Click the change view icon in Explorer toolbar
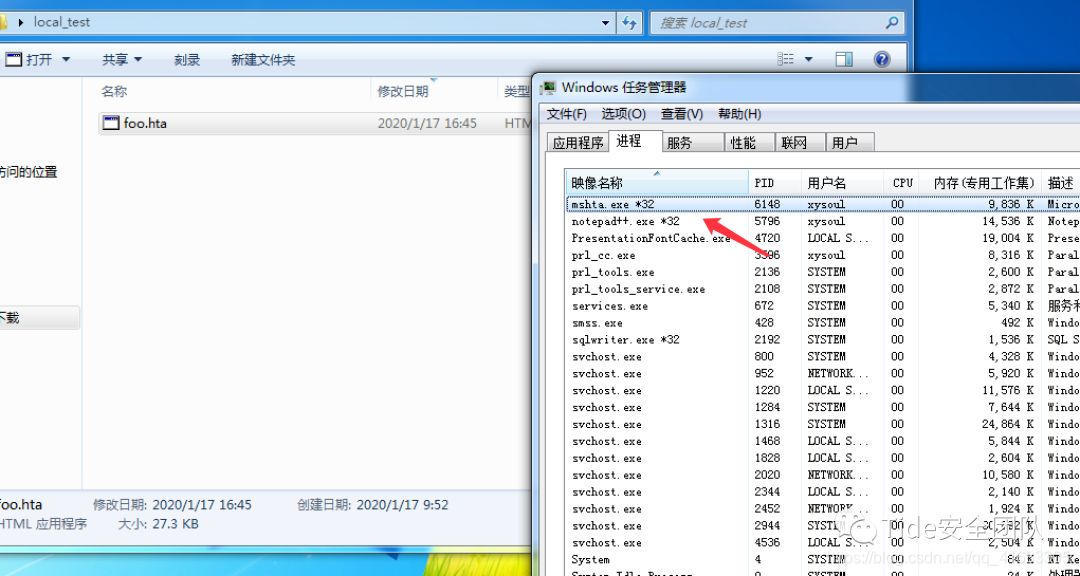This screenshot has height=576, width=1080. [x=786, y=59]
